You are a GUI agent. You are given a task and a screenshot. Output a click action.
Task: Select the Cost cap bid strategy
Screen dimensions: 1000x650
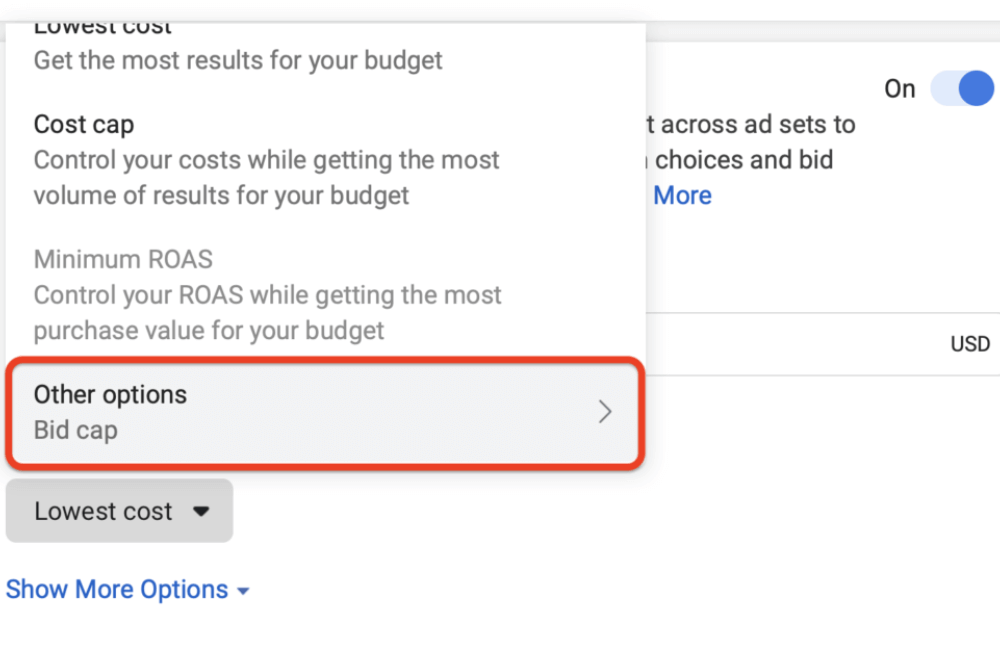click(84, 125)
